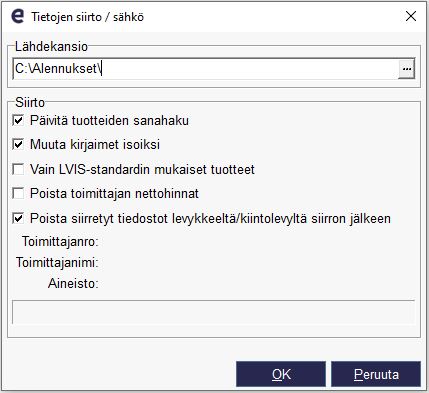The image size is (429, 393).
Task: Click the Lähdekansio group heading
Action: [x=51, y=46]
